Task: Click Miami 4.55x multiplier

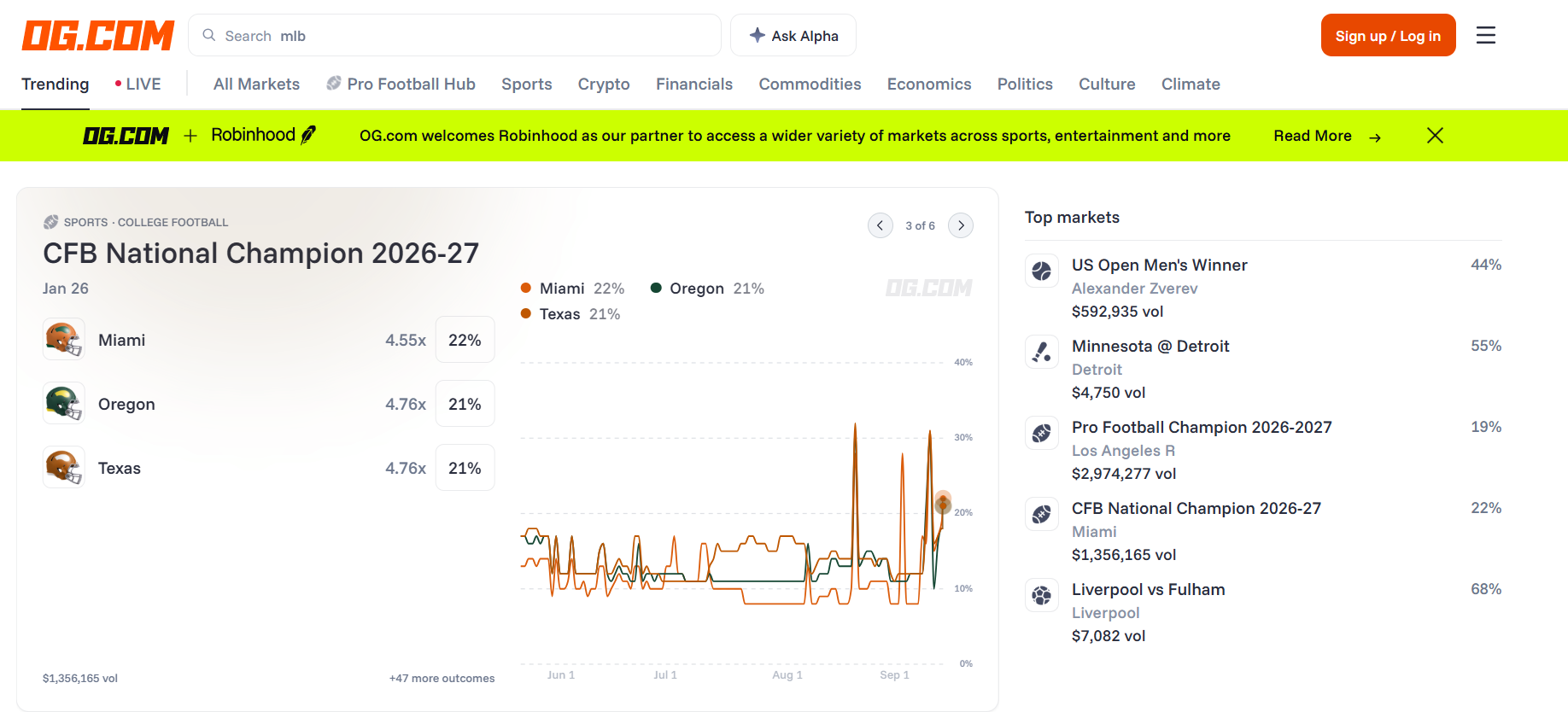Action: [x=406, y=340]
